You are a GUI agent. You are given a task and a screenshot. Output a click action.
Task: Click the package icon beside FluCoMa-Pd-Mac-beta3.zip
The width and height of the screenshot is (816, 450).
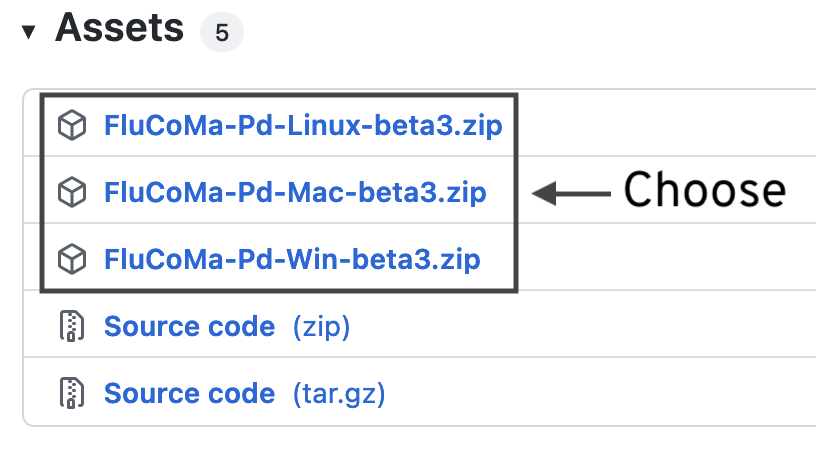pyautogui.click(x=71, y=192)
